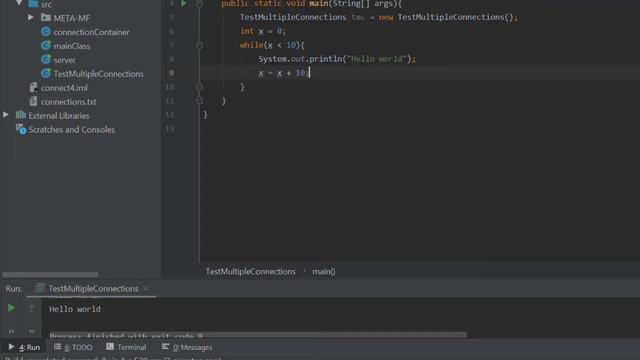Viewport: 640px width, 360px height.
Task: Click project panel horizontal scrollbar
Action: click(x=50, y=275)
